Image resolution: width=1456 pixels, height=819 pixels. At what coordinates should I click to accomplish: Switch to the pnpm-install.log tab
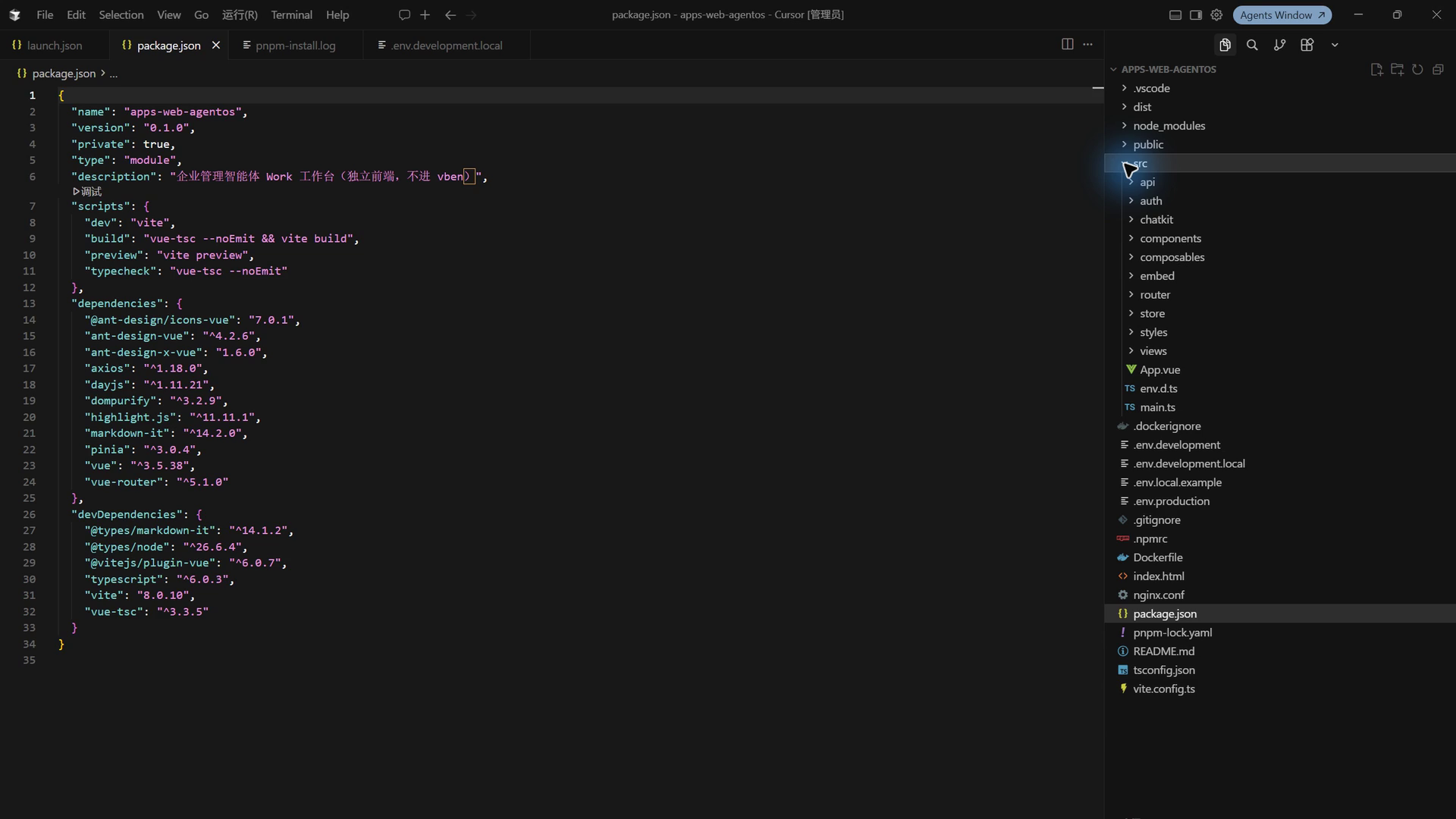click(x=296, y=45)
